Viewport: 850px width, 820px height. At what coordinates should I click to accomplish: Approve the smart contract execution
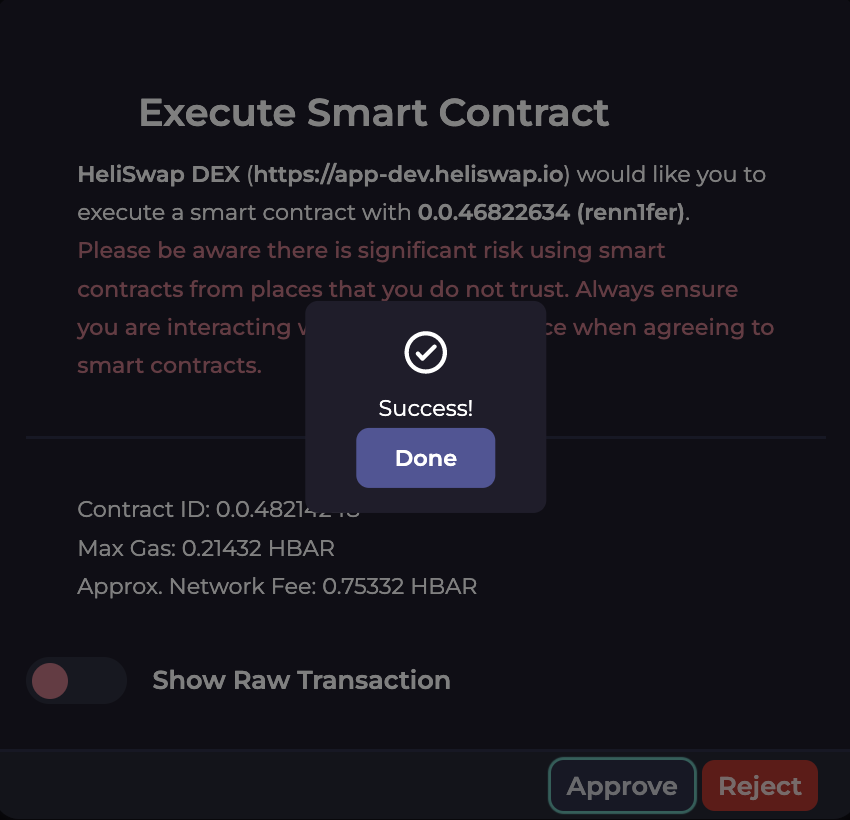click(x=621, y=786)
